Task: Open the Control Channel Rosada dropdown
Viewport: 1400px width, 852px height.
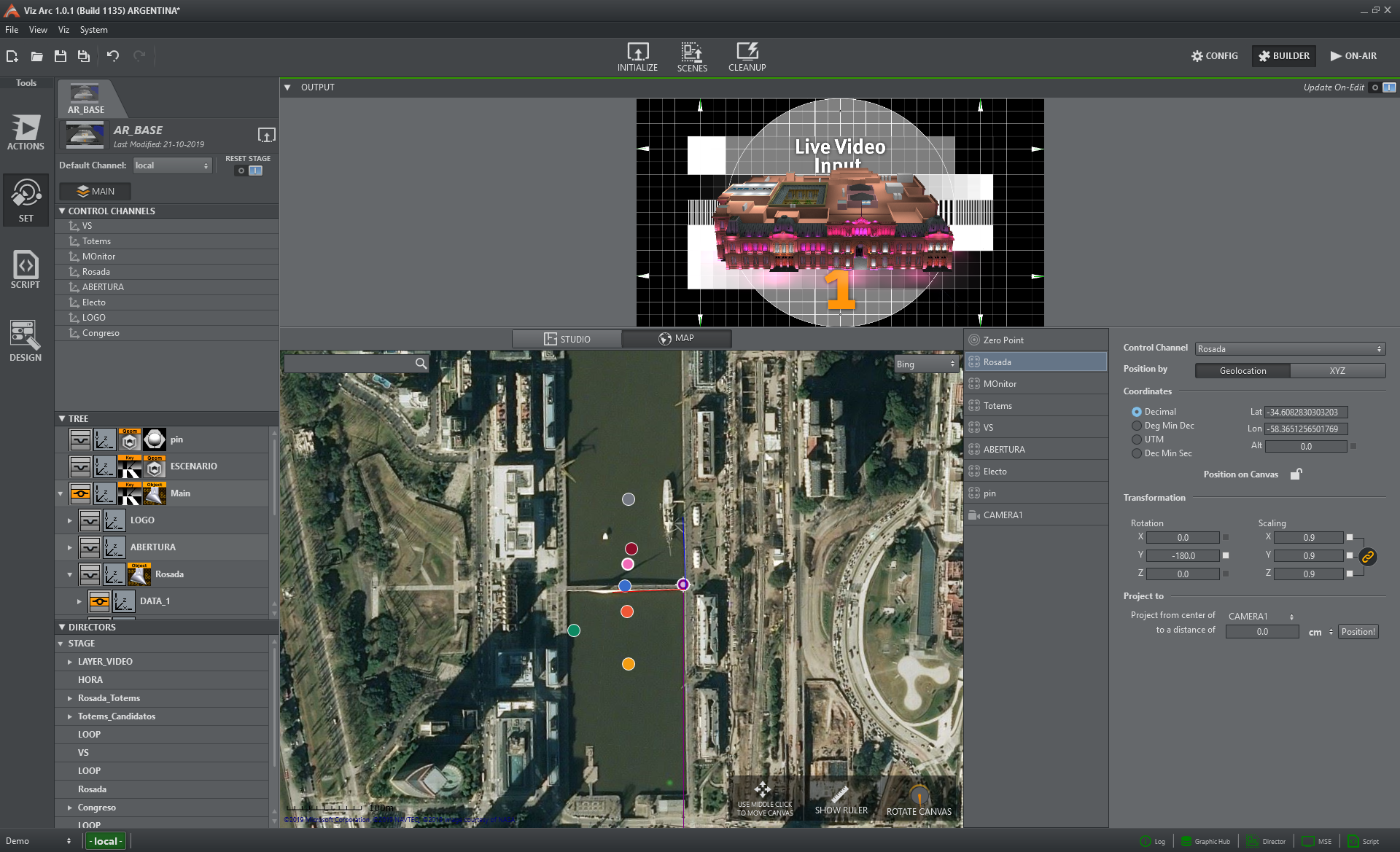Action: pos(1289,349)
